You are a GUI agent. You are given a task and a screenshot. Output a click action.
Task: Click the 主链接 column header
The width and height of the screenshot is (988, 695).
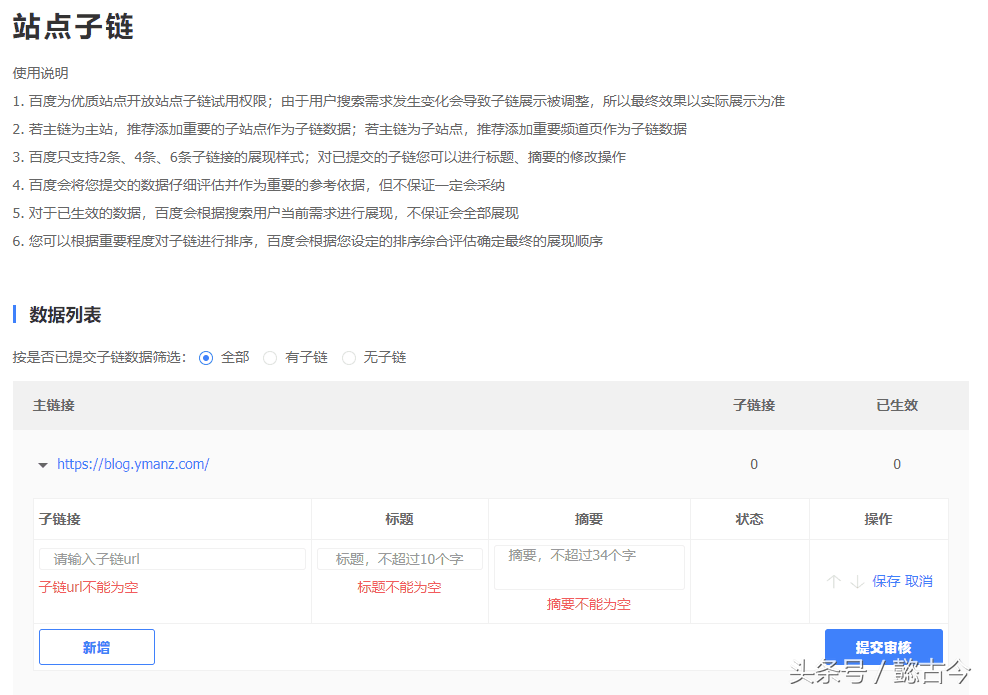point(54,405)
